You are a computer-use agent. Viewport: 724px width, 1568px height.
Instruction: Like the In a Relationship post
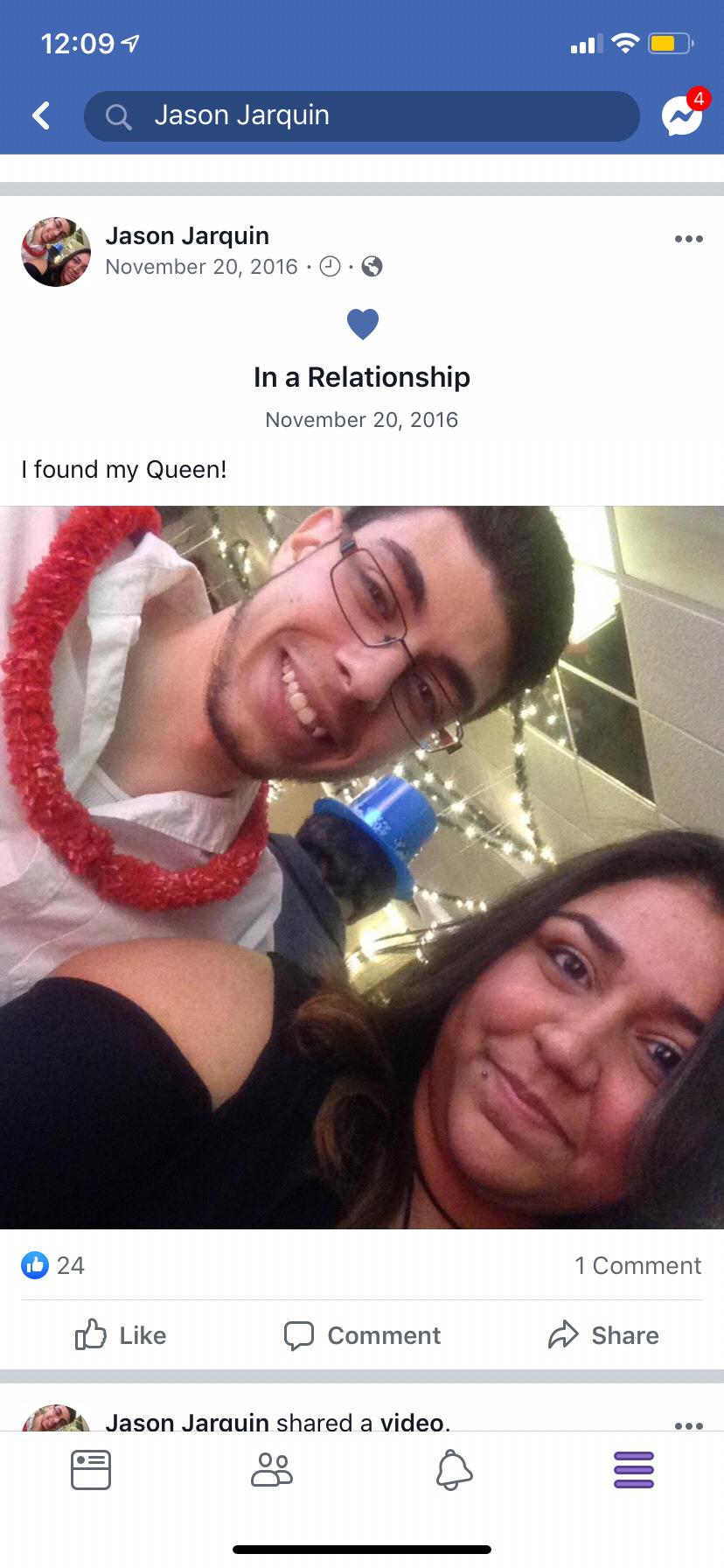click(x=121, y=1335)
